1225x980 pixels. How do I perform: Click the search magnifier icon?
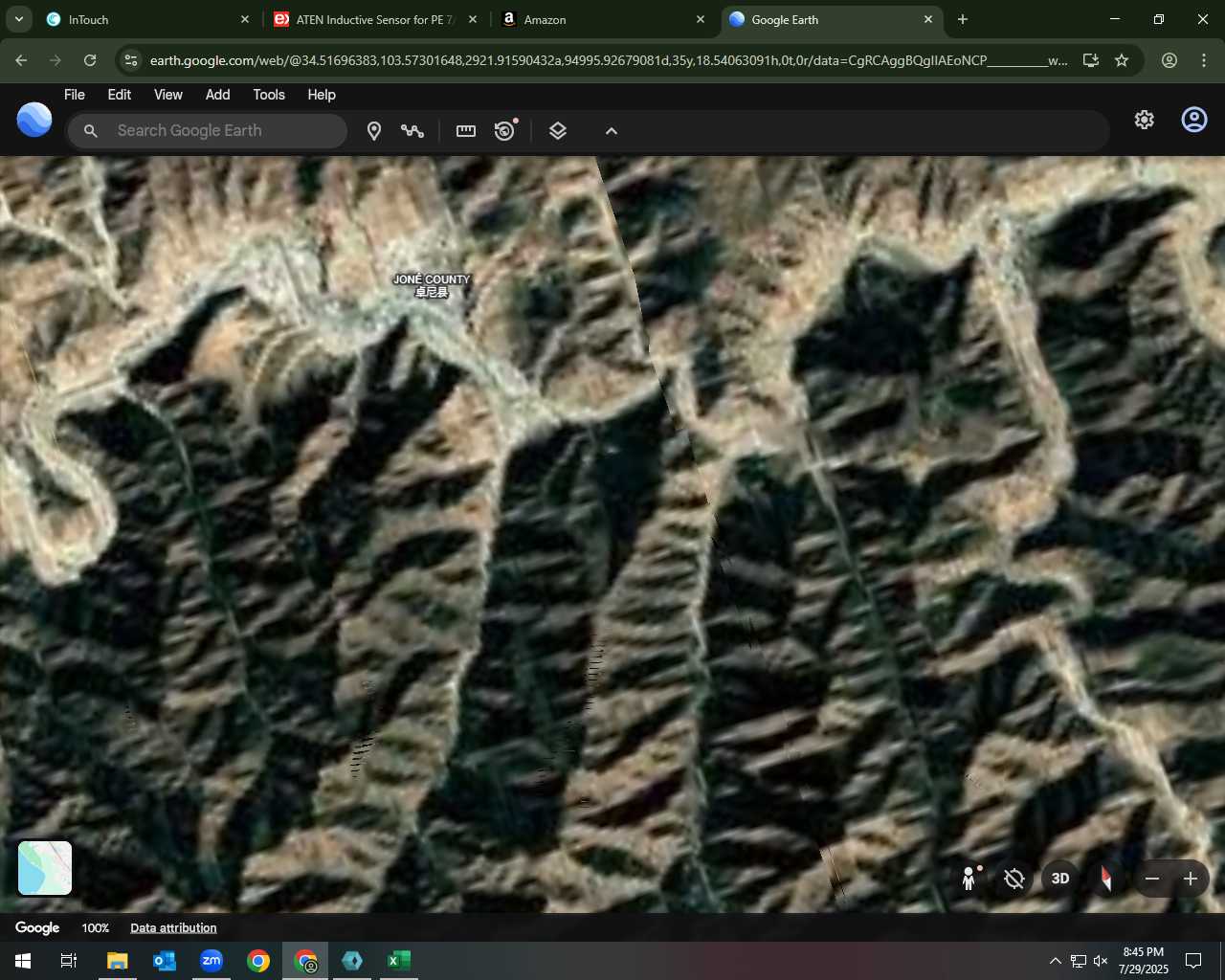[x=91, y=131]
